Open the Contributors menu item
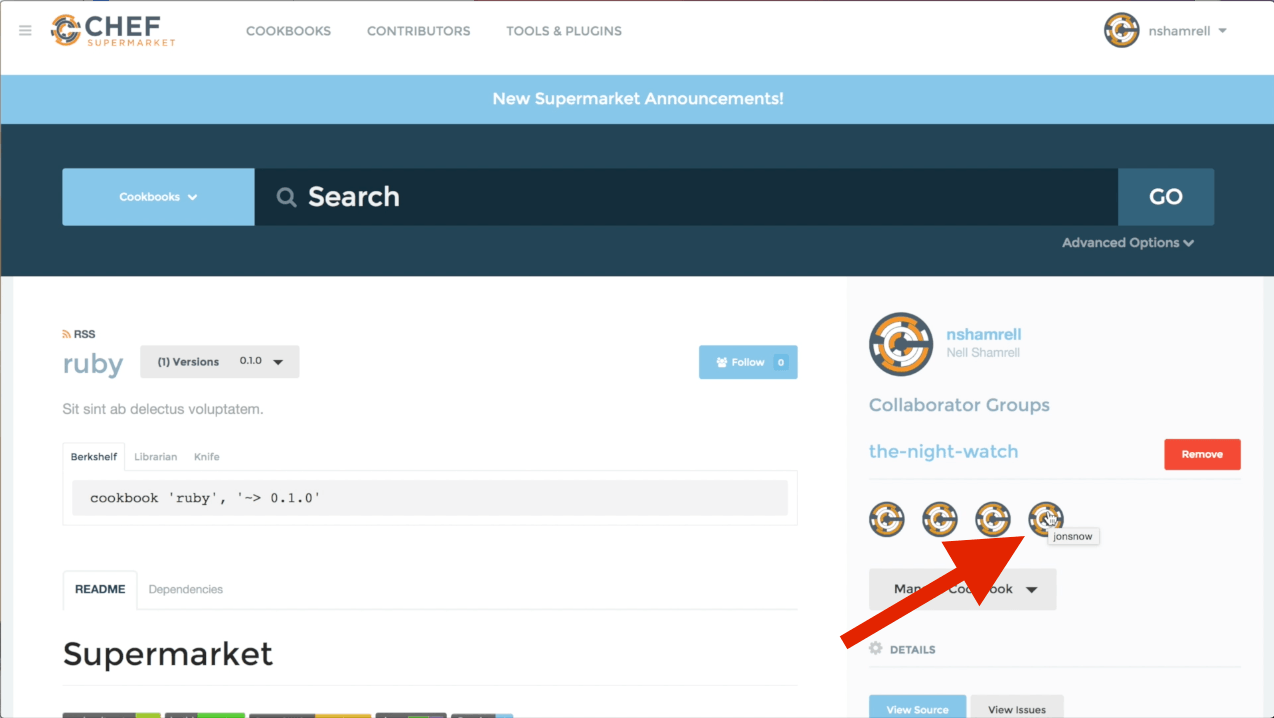This screenshot has width=1274, height=718. [418, 31]
